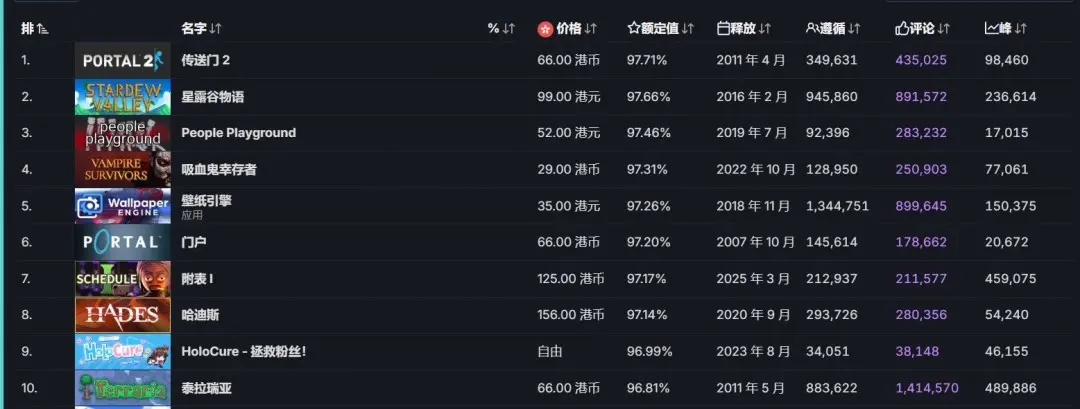Click the star icon beside 额定值
Screen dimensions: 1080x409
[634, 28]
